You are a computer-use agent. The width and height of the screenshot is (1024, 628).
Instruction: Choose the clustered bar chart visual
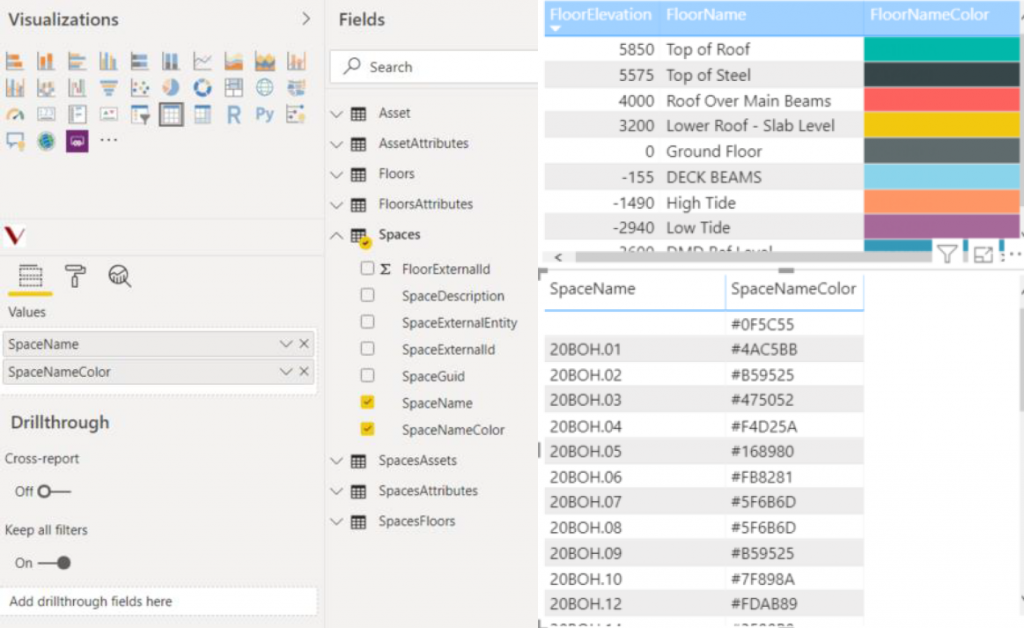(x=76, y=61)
